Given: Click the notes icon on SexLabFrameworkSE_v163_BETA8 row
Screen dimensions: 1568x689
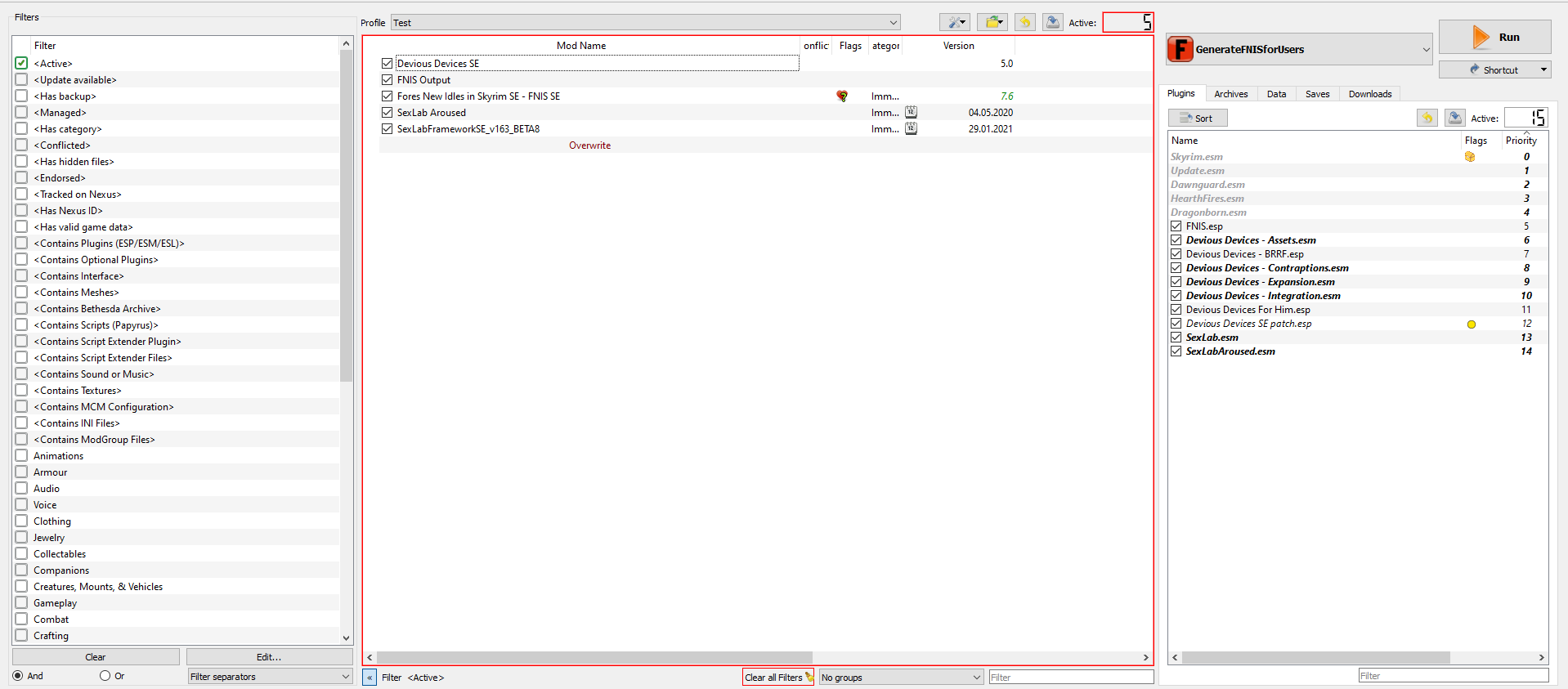Looking at the screenshot, I should 911,128.
